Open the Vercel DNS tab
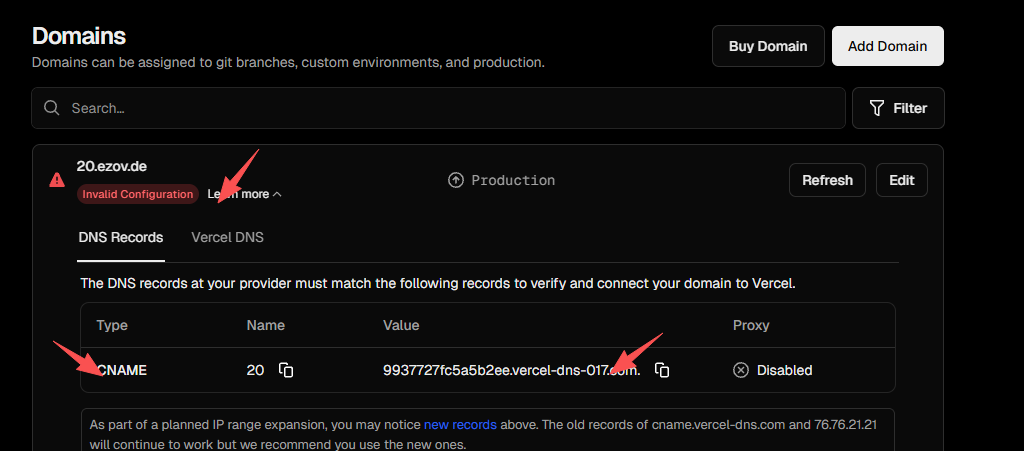The width and height of the screenshot is (1024, 451). (227, 237)
